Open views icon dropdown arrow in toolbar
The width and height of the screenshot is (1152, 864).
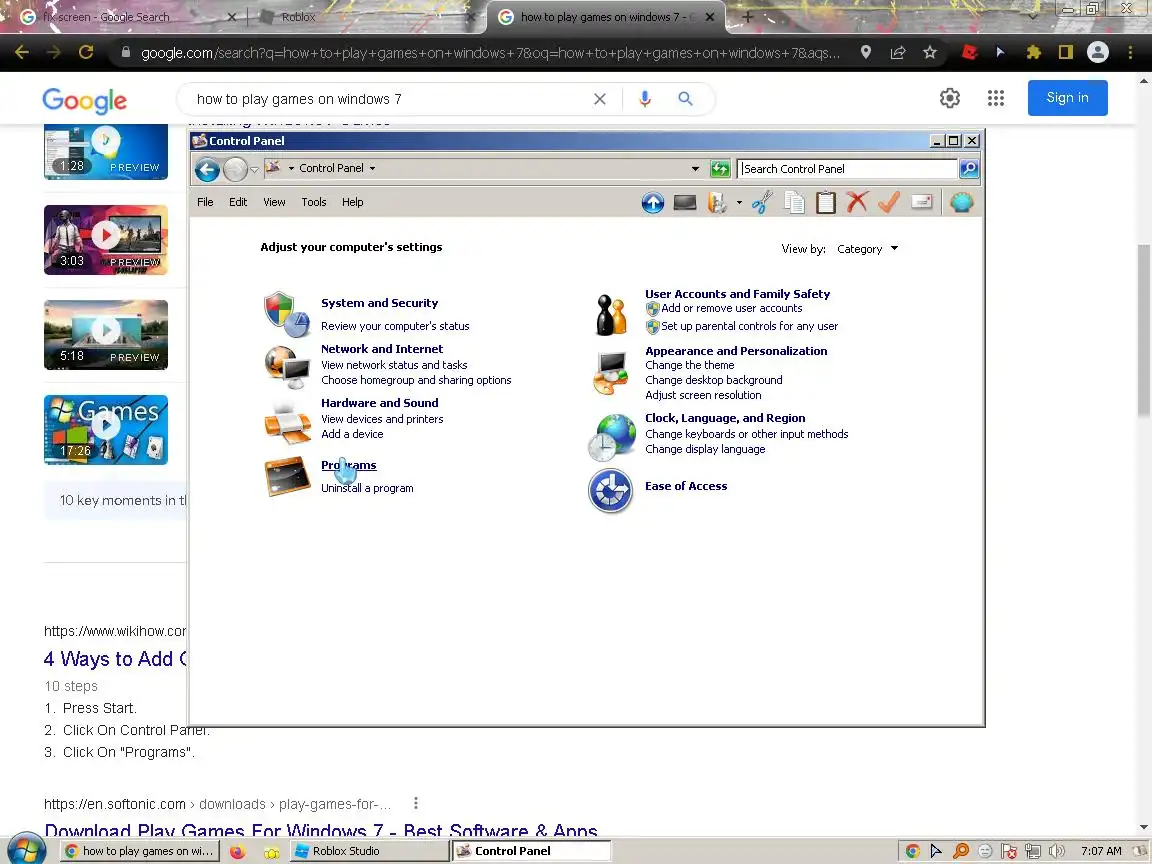click(x=739, y=203)
